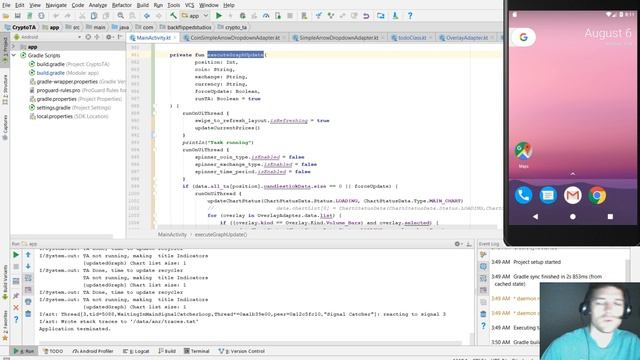Pin the Run tab
Screen dimensions: 640x360
[16, 296]
